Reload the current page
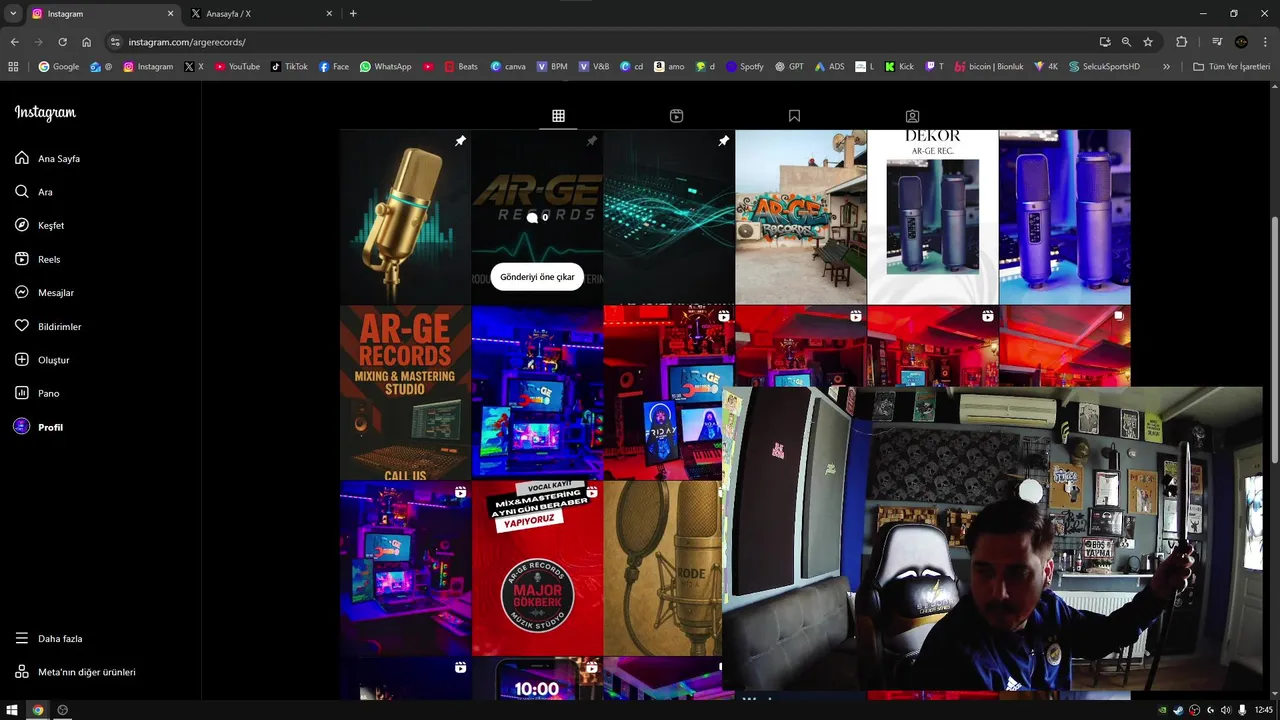Viewport: 1280px width, 720px height. 62,42
